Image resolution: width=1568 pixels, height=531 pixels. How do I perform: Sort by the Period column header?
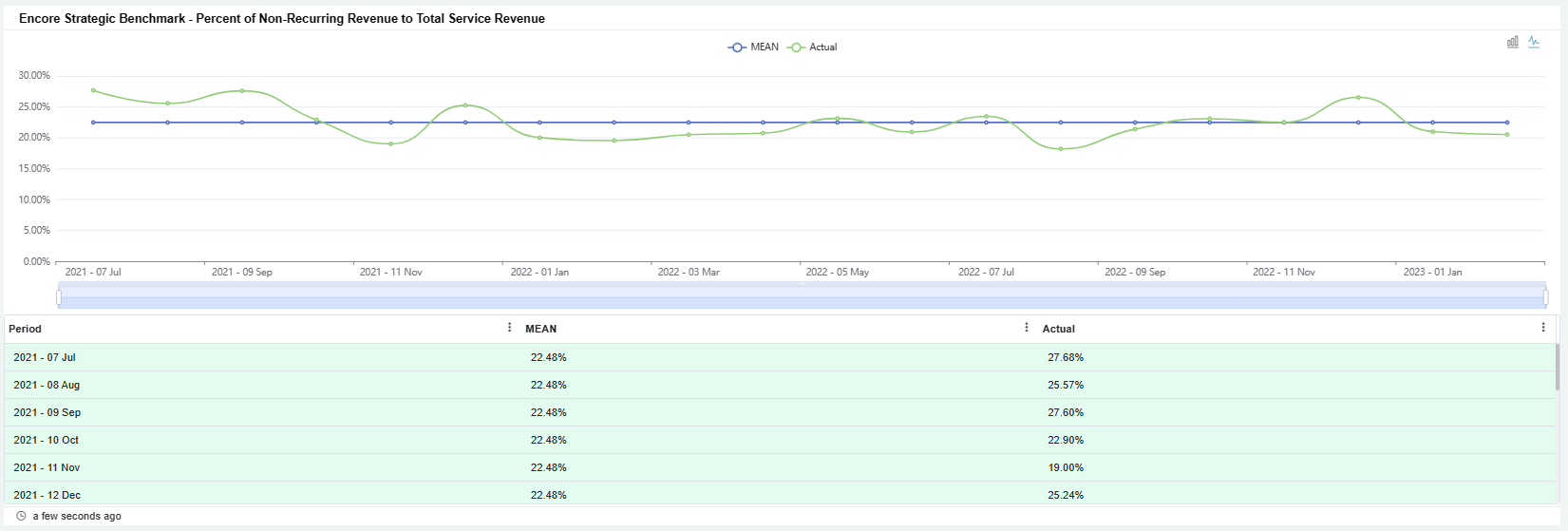[26, 329]
